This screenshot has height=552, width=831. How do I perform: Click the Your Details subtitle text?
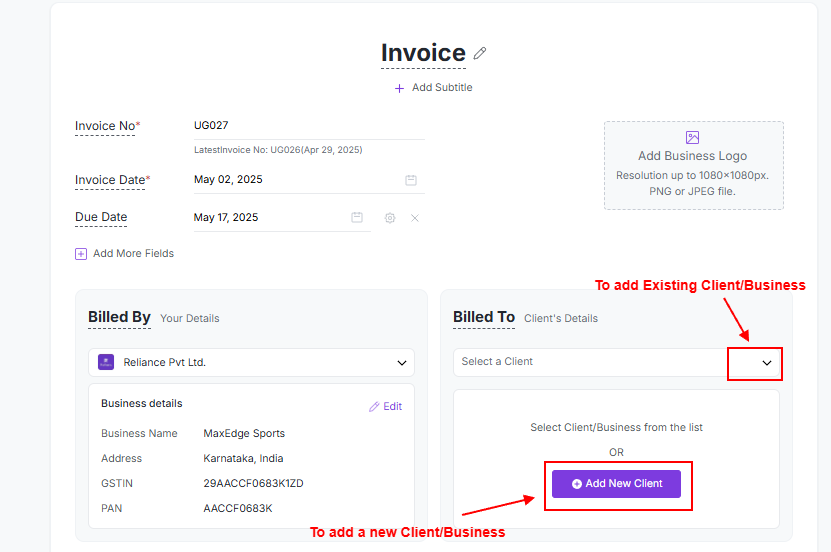190,318
